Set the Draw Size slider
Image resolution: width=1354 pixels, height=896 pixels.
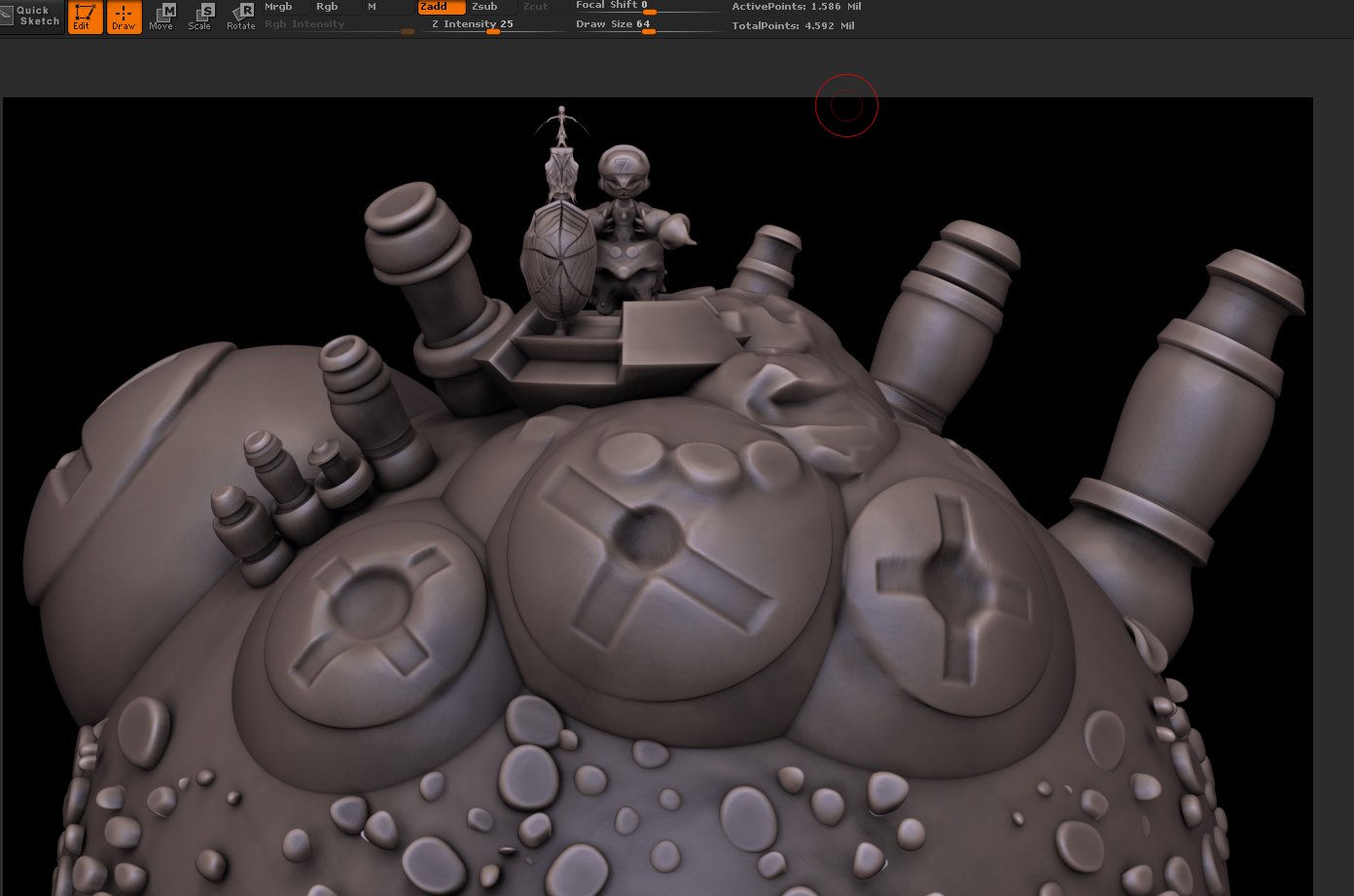point(648,24)
